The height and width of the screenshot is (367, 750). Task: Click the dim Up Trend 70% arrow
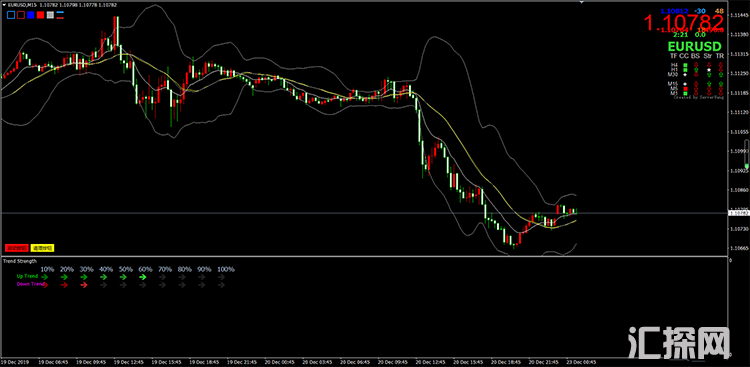tap(162, 277)
